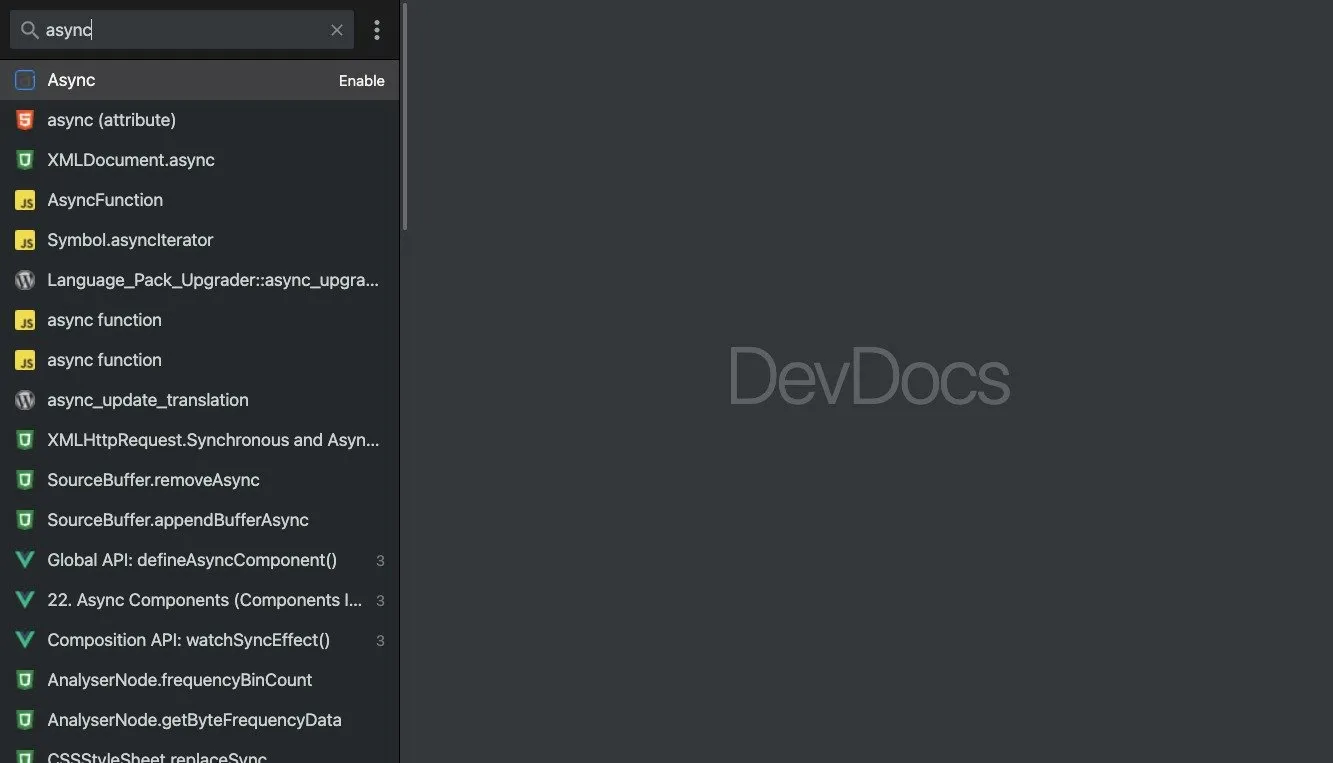Select the Symbol.asyncIterator result
Screen dimensions: 1333x763
click(x=199, y=240)
